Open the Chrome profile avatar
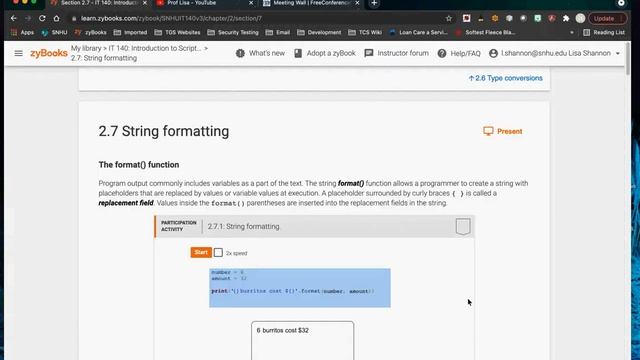Viewport: 640px width, 360px height. pyautogui.click(x=580, y=18)
